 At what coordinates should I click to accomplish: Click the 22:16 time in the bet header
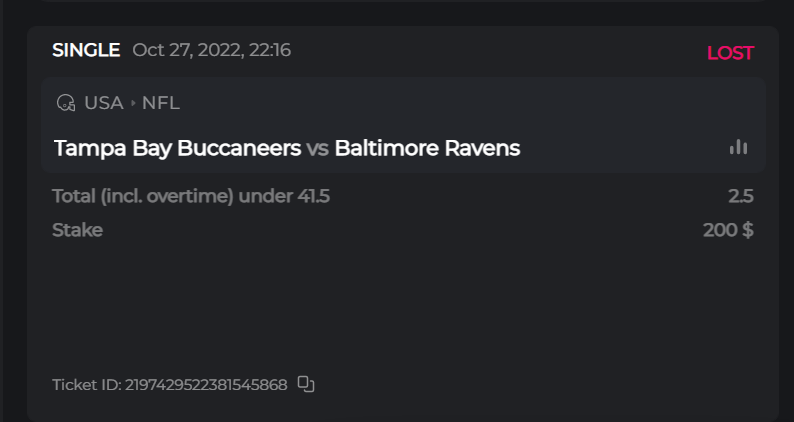270,50
